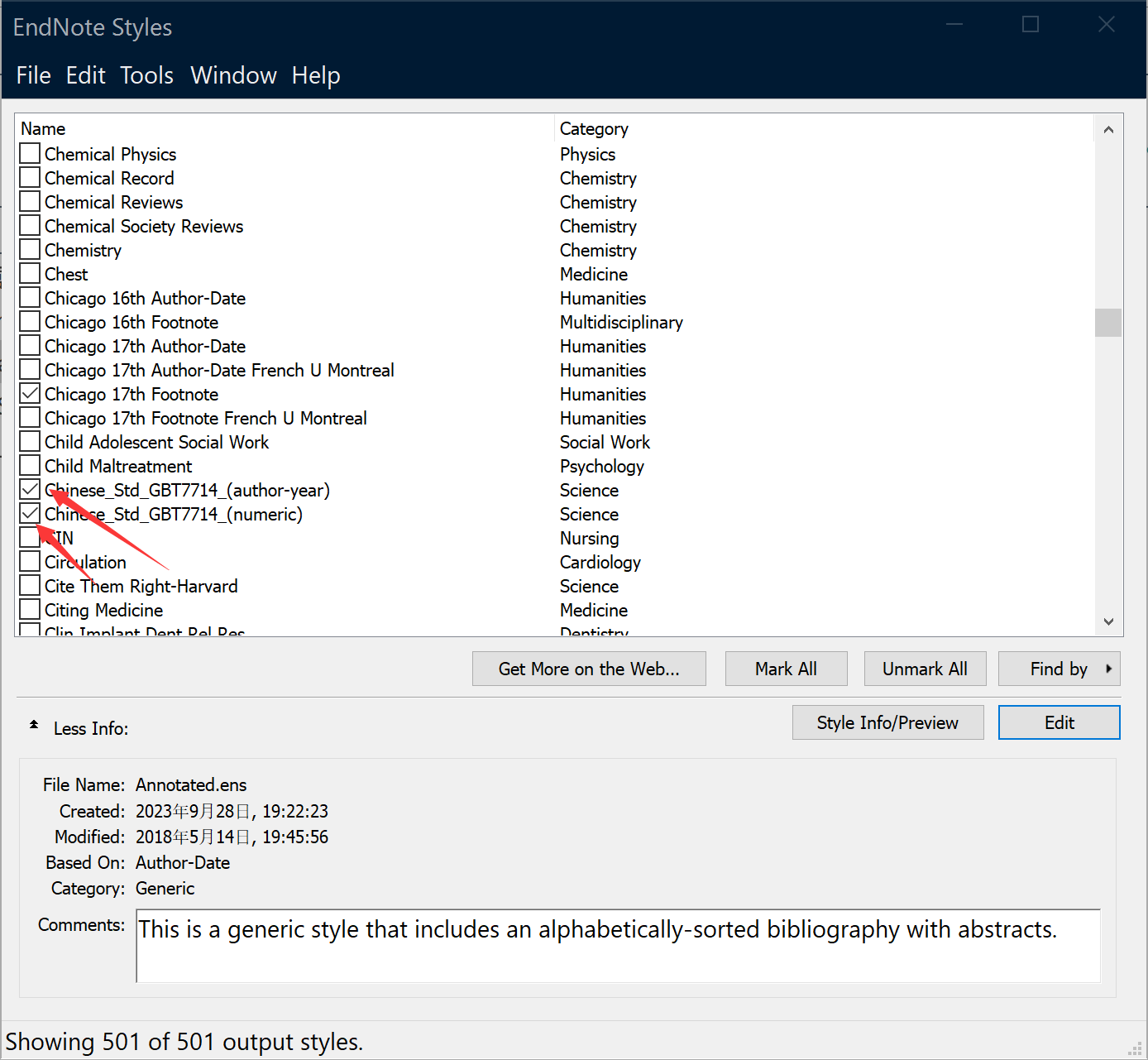Click Get More on the Web button

[x=589, y=669]
